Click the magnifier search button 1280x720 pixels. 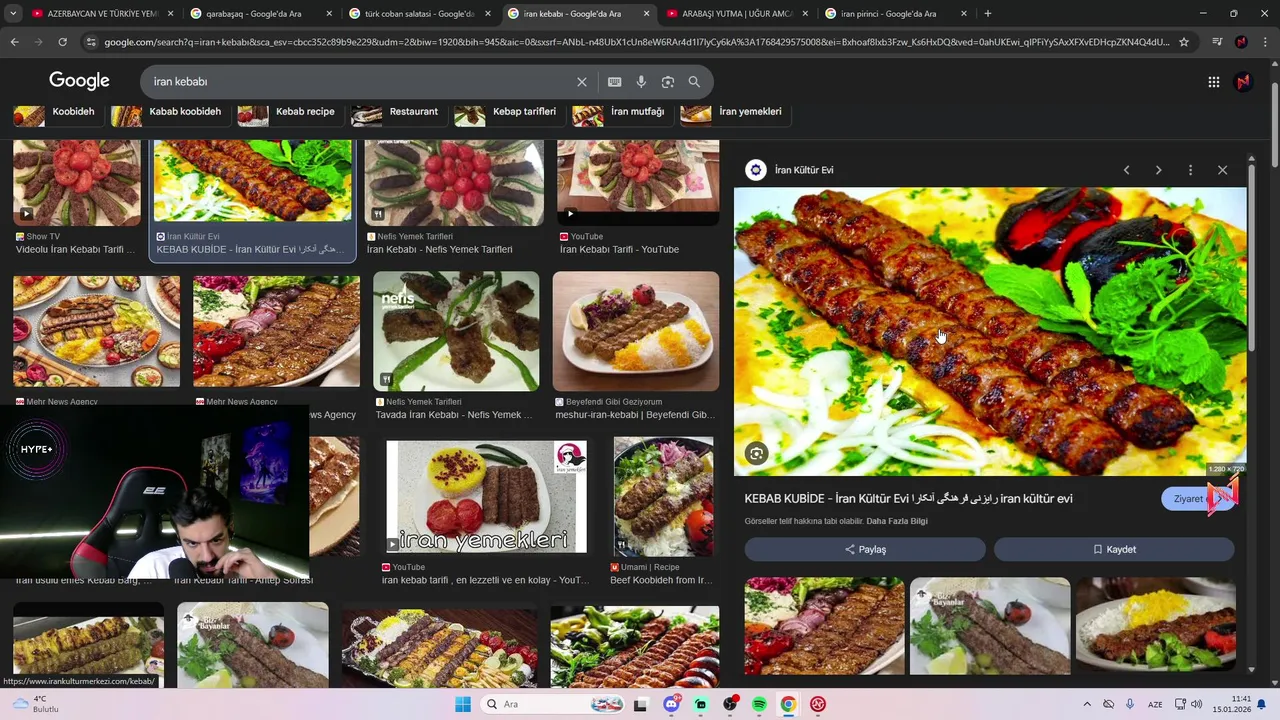[694, 82]
